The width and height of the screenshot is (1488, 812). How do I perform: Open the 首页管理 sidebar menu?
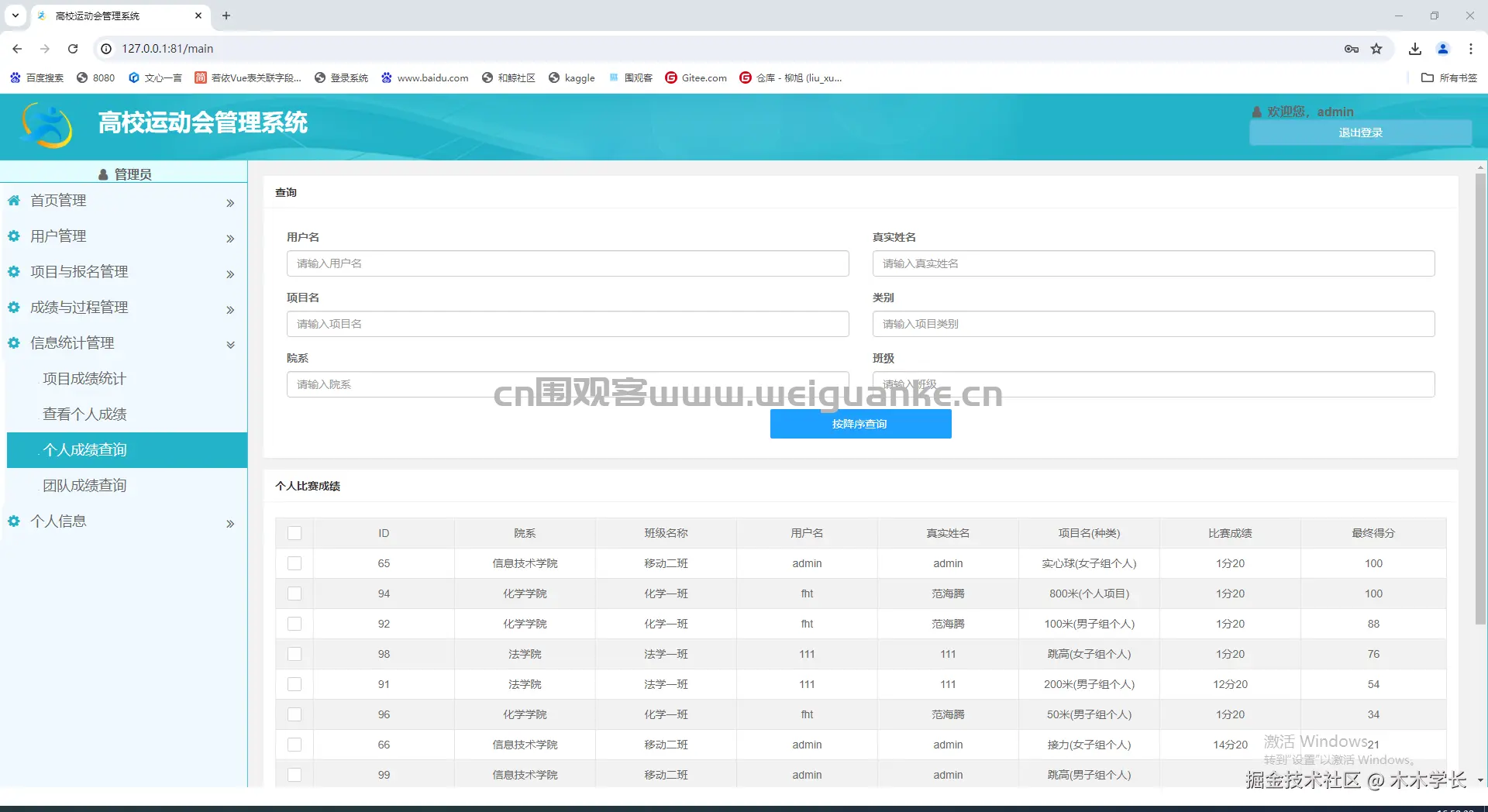click(x=124, y=201)
